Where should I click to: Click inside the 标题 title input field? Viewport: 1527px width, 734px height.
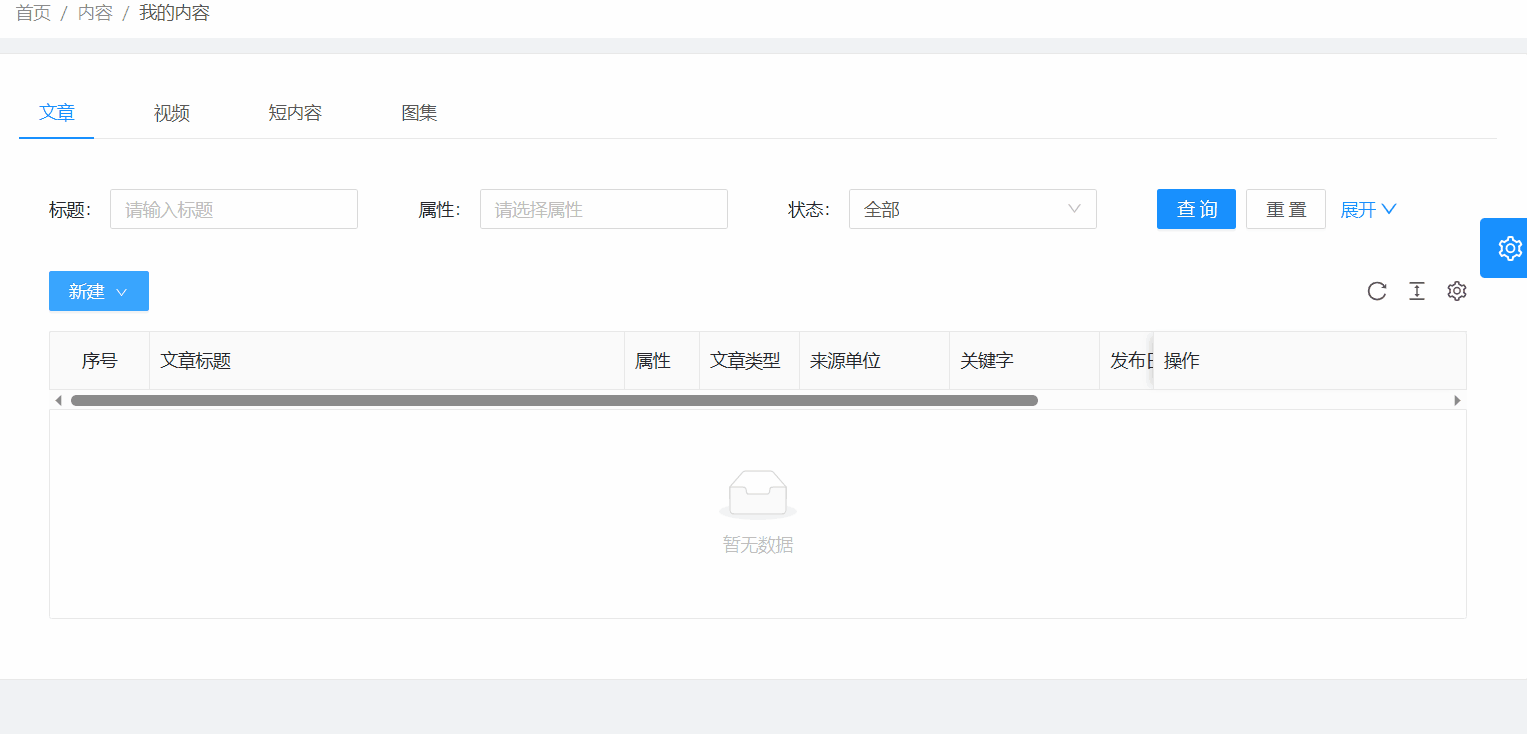click(x=233, y=209)
